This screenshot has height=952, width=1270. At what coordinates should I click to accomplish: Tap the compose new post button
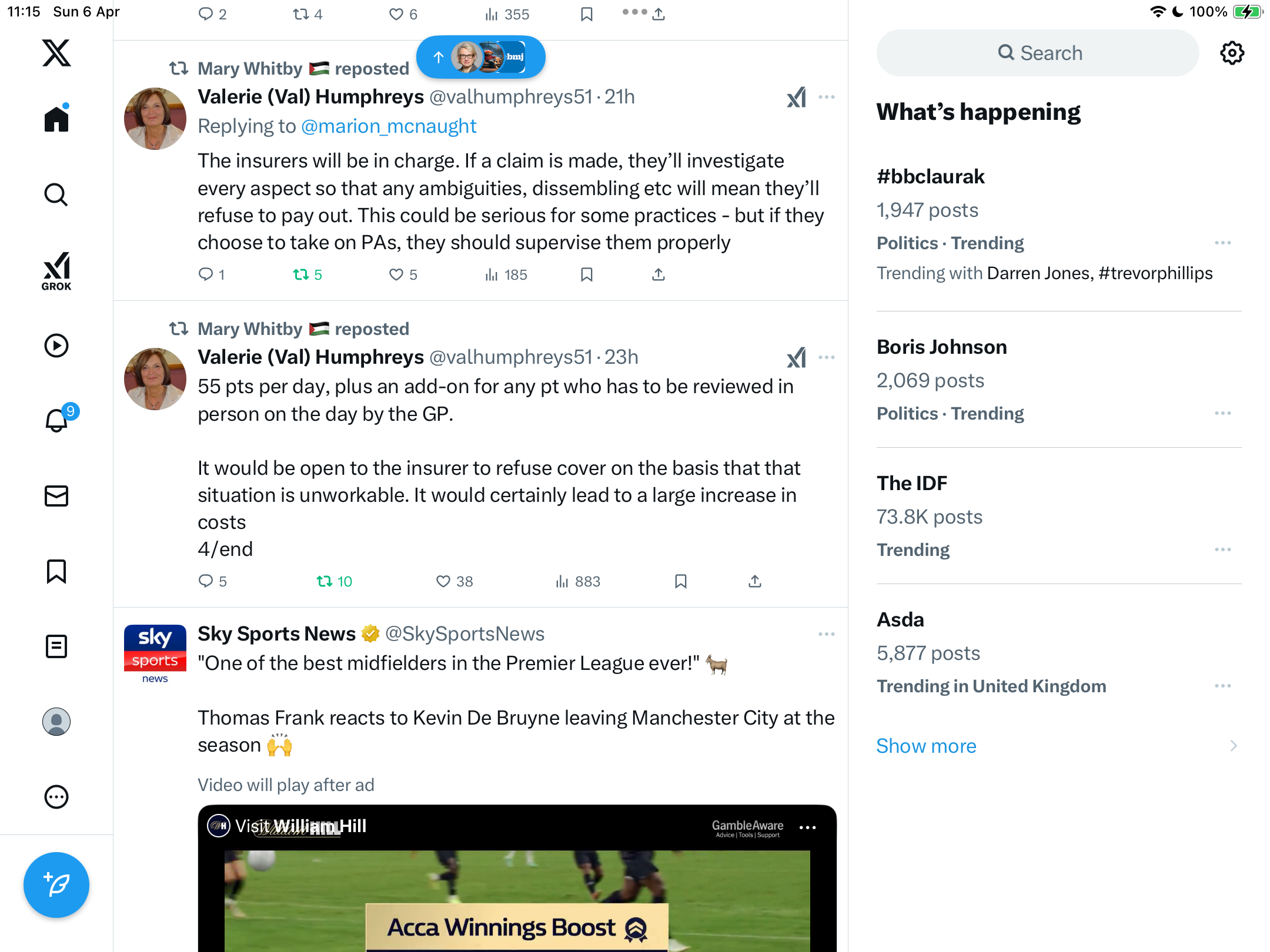click(x=56, y=884)
